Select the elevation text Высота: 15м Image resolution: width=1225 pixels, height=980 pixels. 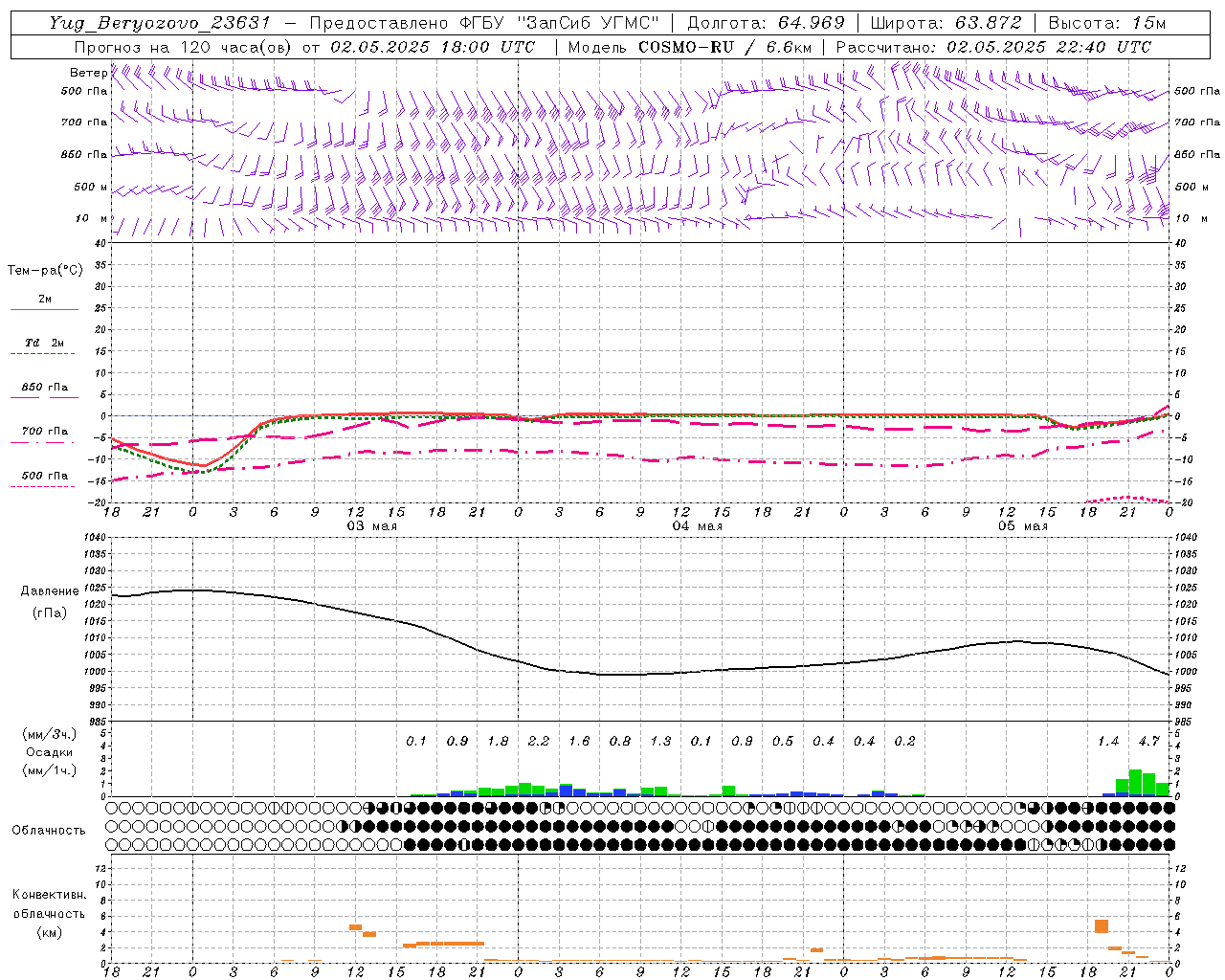pyautogui.click(x=1107, y=23)
